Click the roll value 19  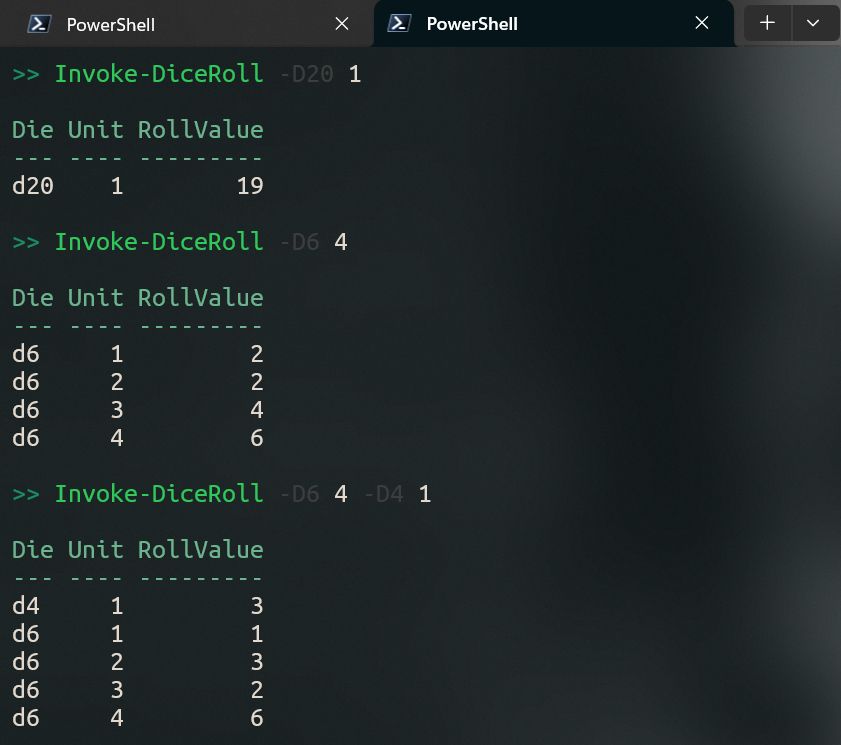(x=250, y=186)
